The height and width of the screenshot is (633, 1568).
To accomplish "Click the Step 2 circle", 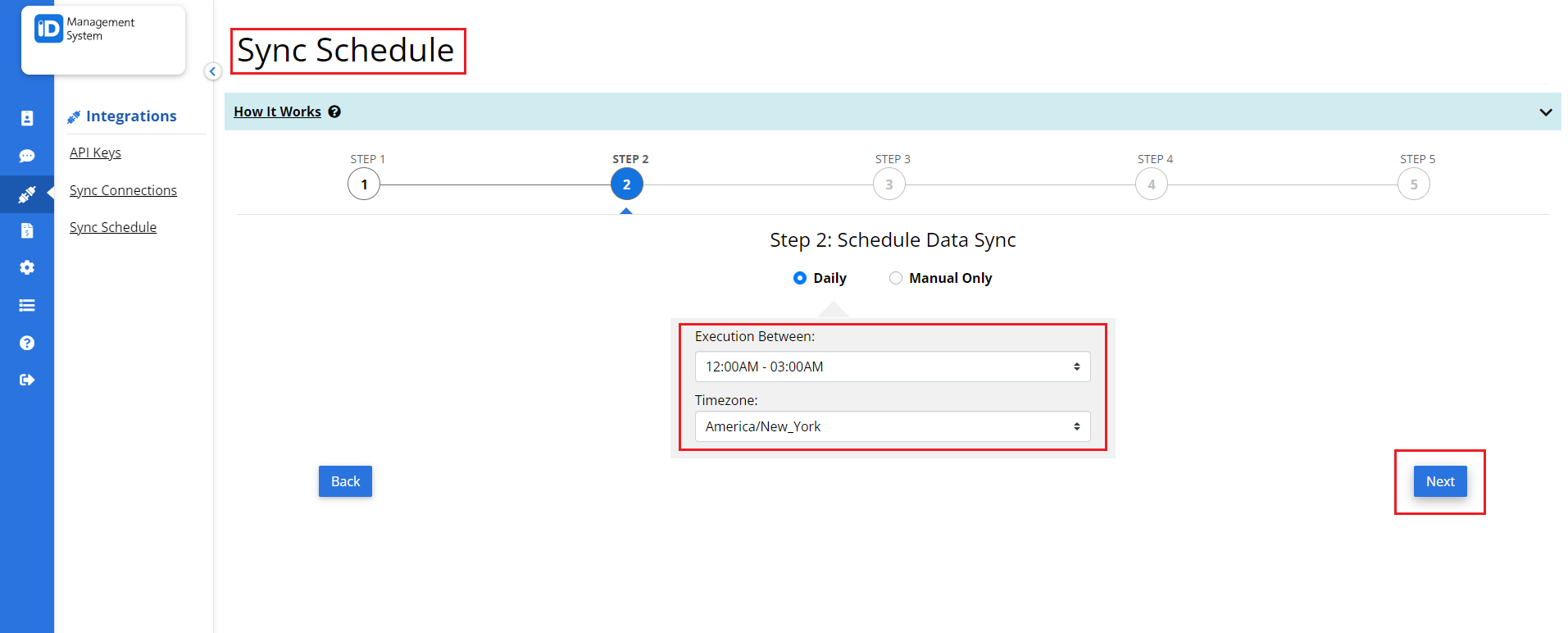I will pos(627,184).
